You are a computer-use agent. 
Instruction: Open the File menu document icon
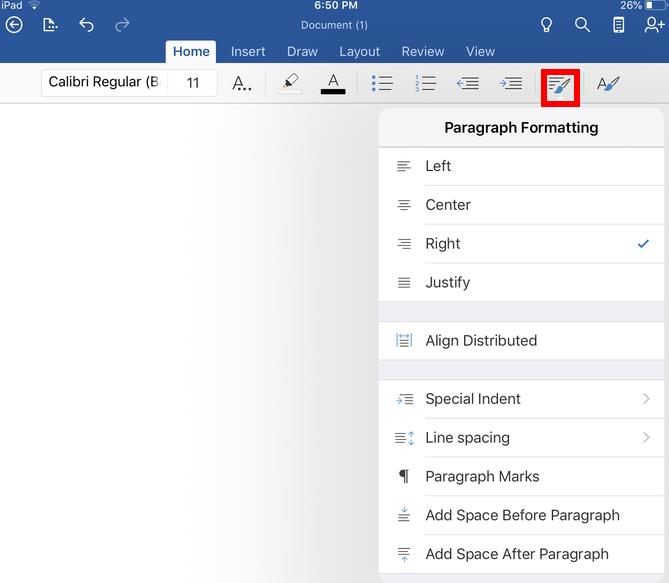[x=50, y=25]
